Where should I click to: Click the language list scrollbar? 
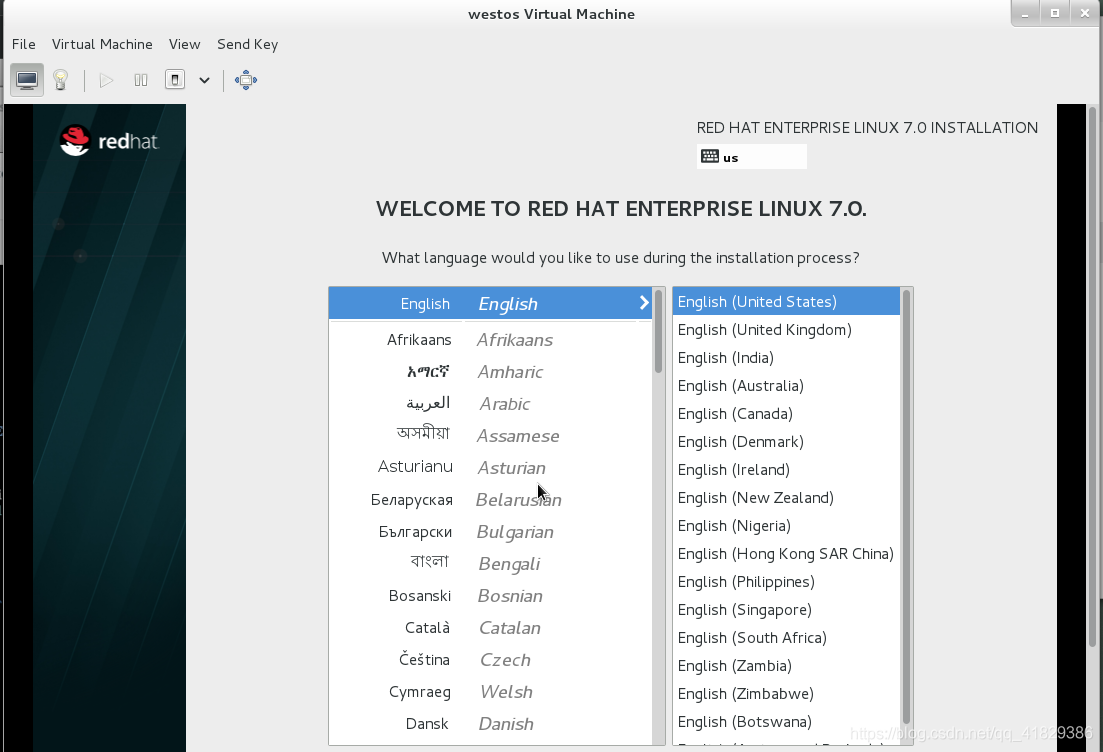tap(658, 331)
